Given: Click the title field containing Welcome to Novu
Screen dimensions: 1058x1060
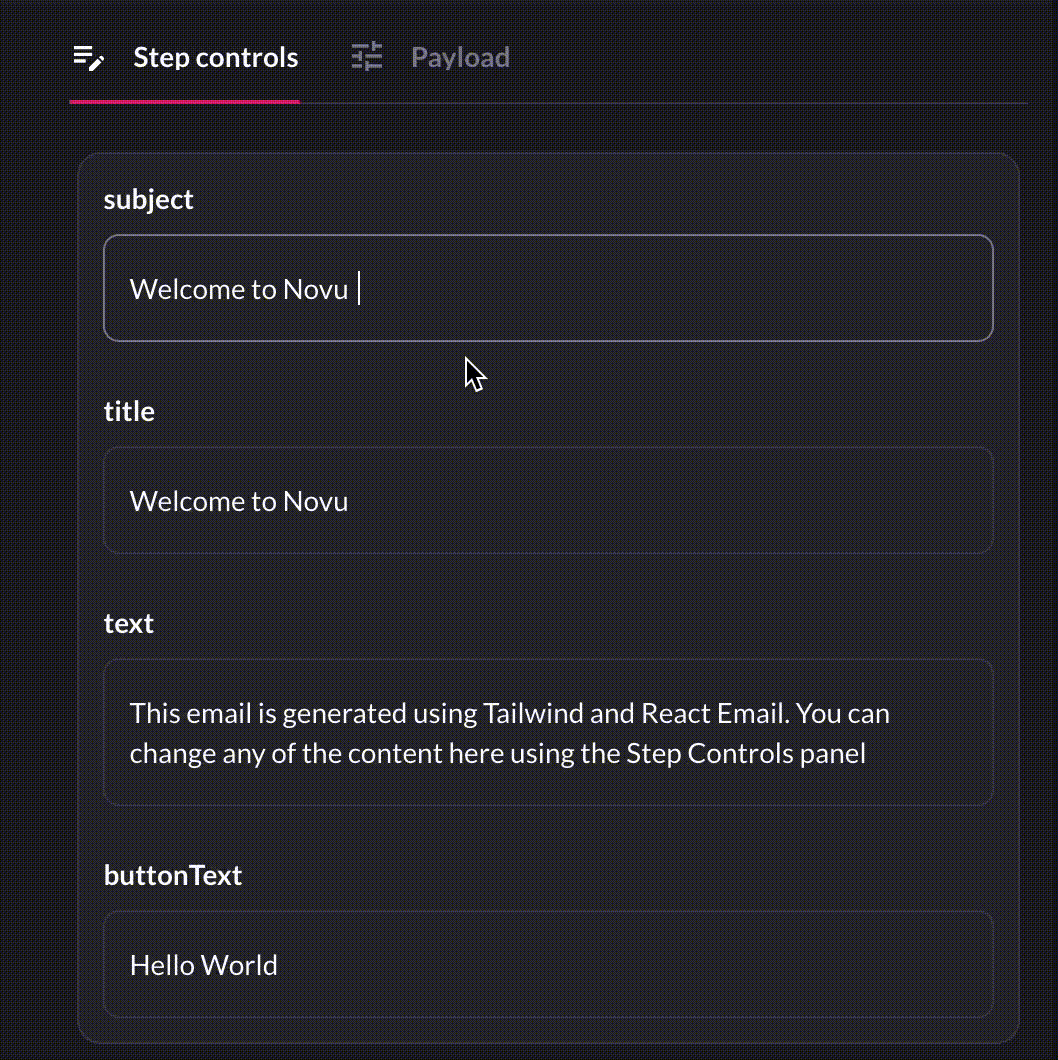Looking at the screenshot, I should (548, 500).
